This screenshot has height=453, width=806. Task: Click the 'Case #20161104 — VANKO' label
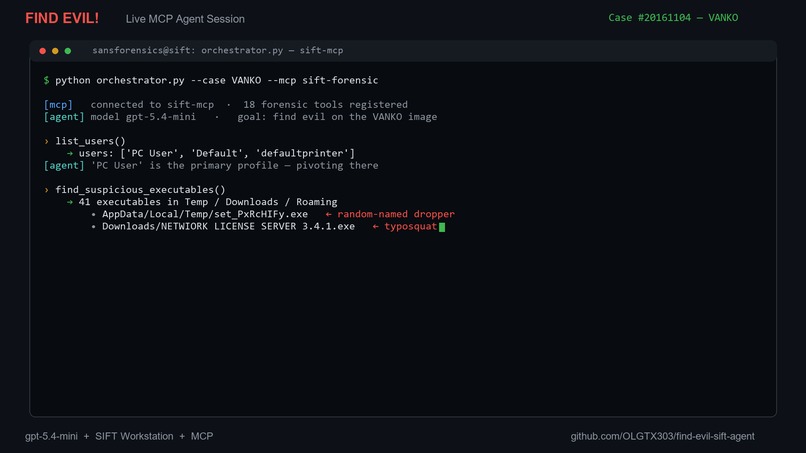(x=673, y=17)
